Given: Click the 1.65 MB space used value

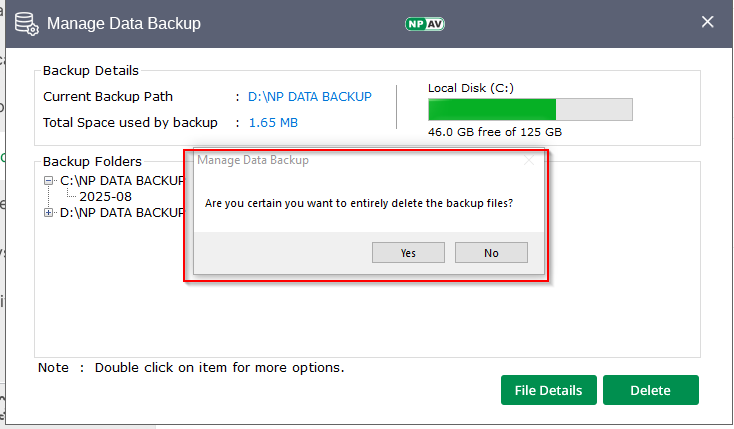Looking at the screenshot, I should [x=273, y=123].
